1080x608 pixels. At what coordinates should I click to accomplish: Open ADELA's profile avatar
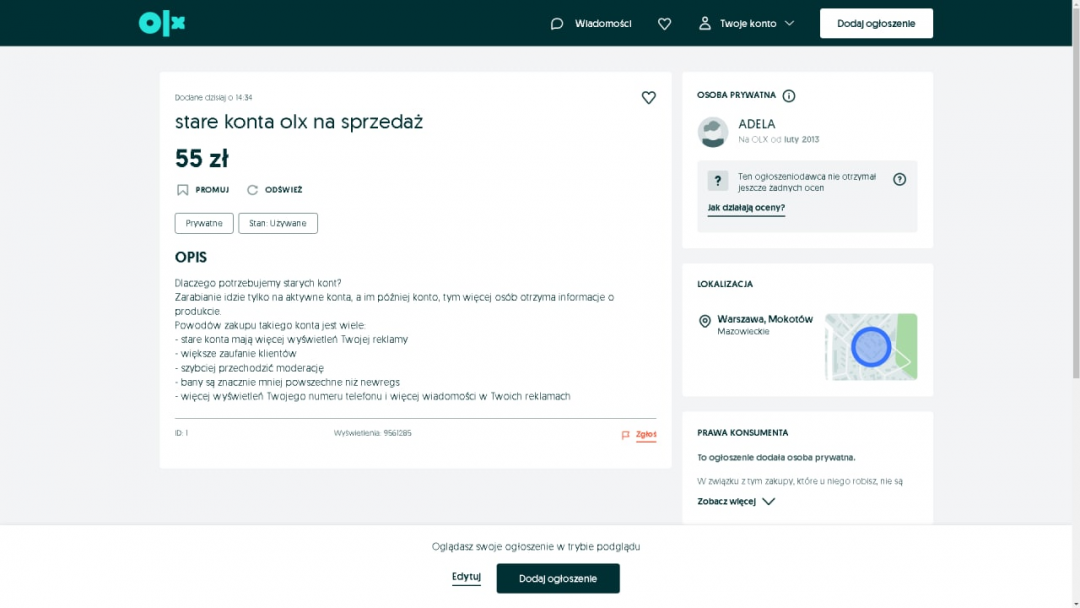click(x=713, y=132)
